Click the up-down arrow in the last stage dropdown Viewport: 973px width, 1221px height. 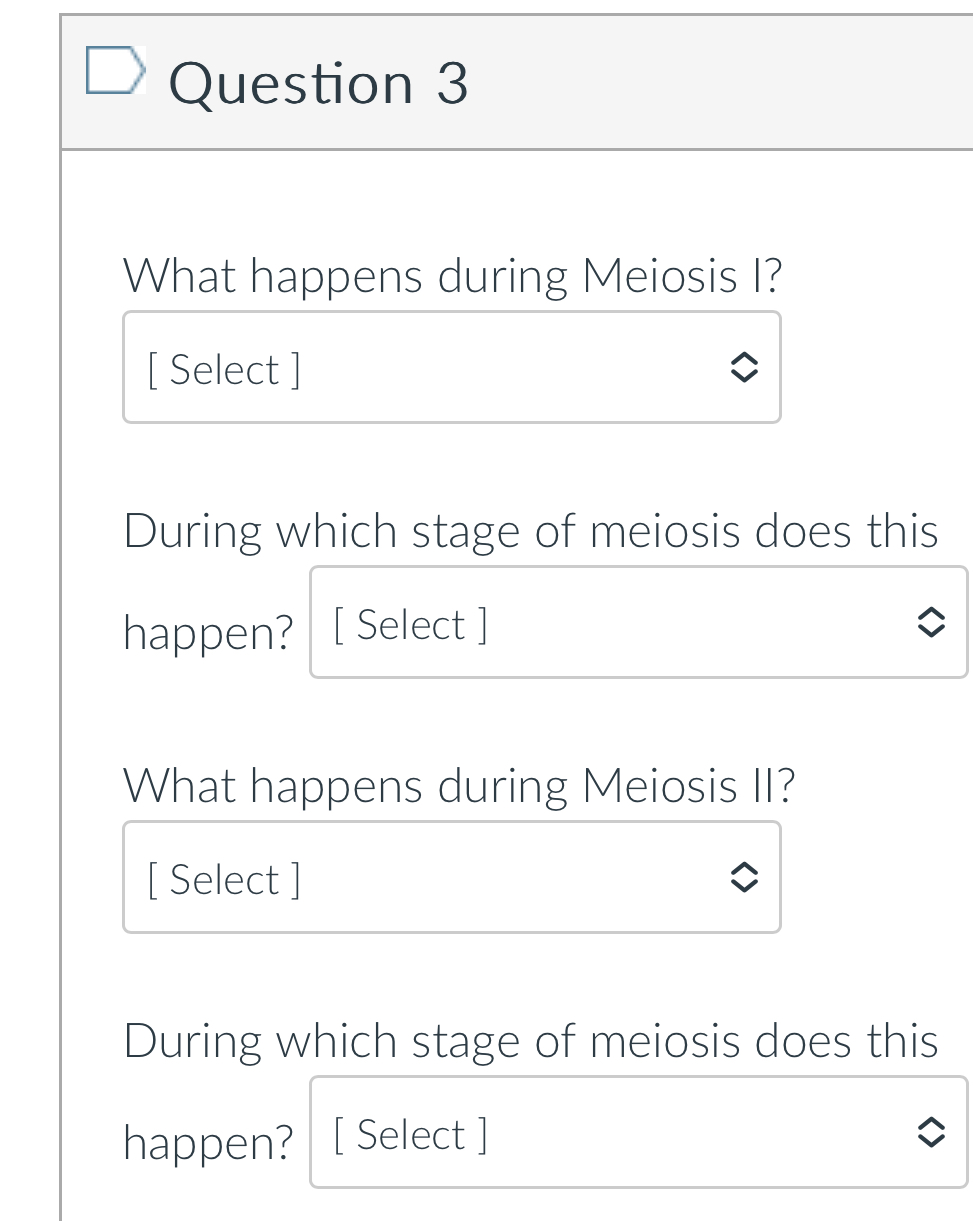(x=929, y=1133)
